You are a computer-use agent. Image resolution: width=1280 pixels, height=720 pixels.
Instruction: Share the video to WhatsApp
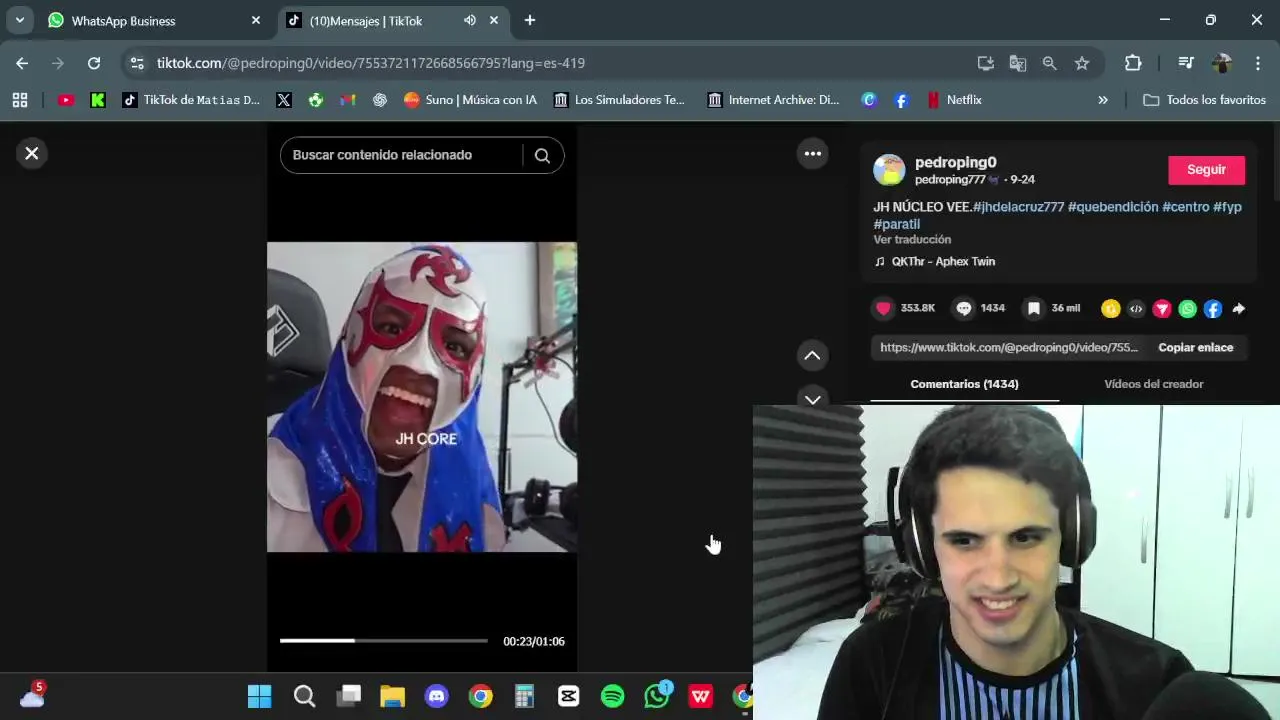pos(1188,309)
